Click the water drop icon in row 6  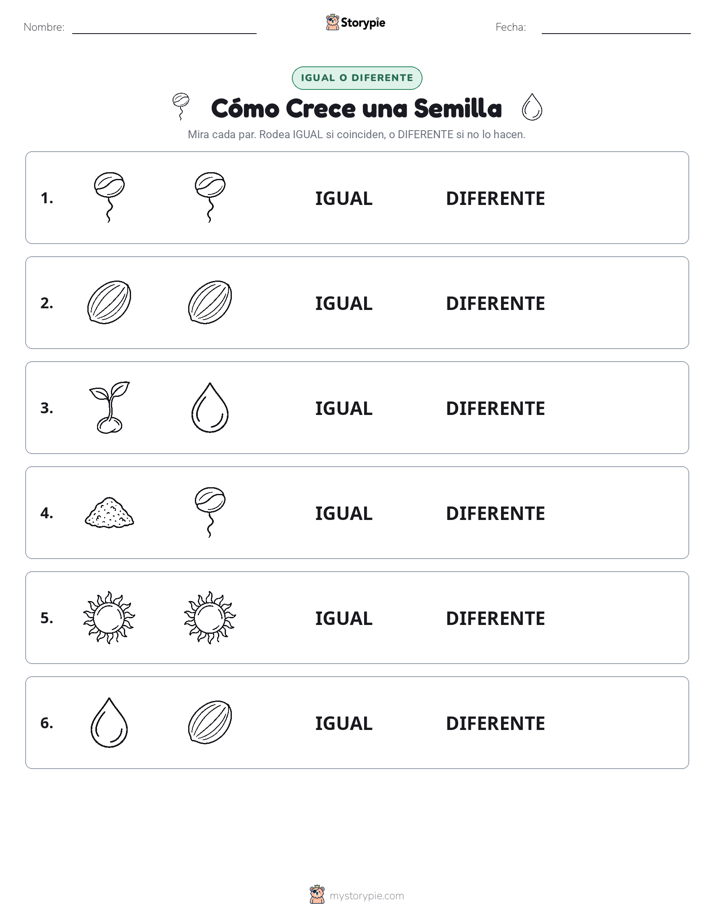pos(109,722)
